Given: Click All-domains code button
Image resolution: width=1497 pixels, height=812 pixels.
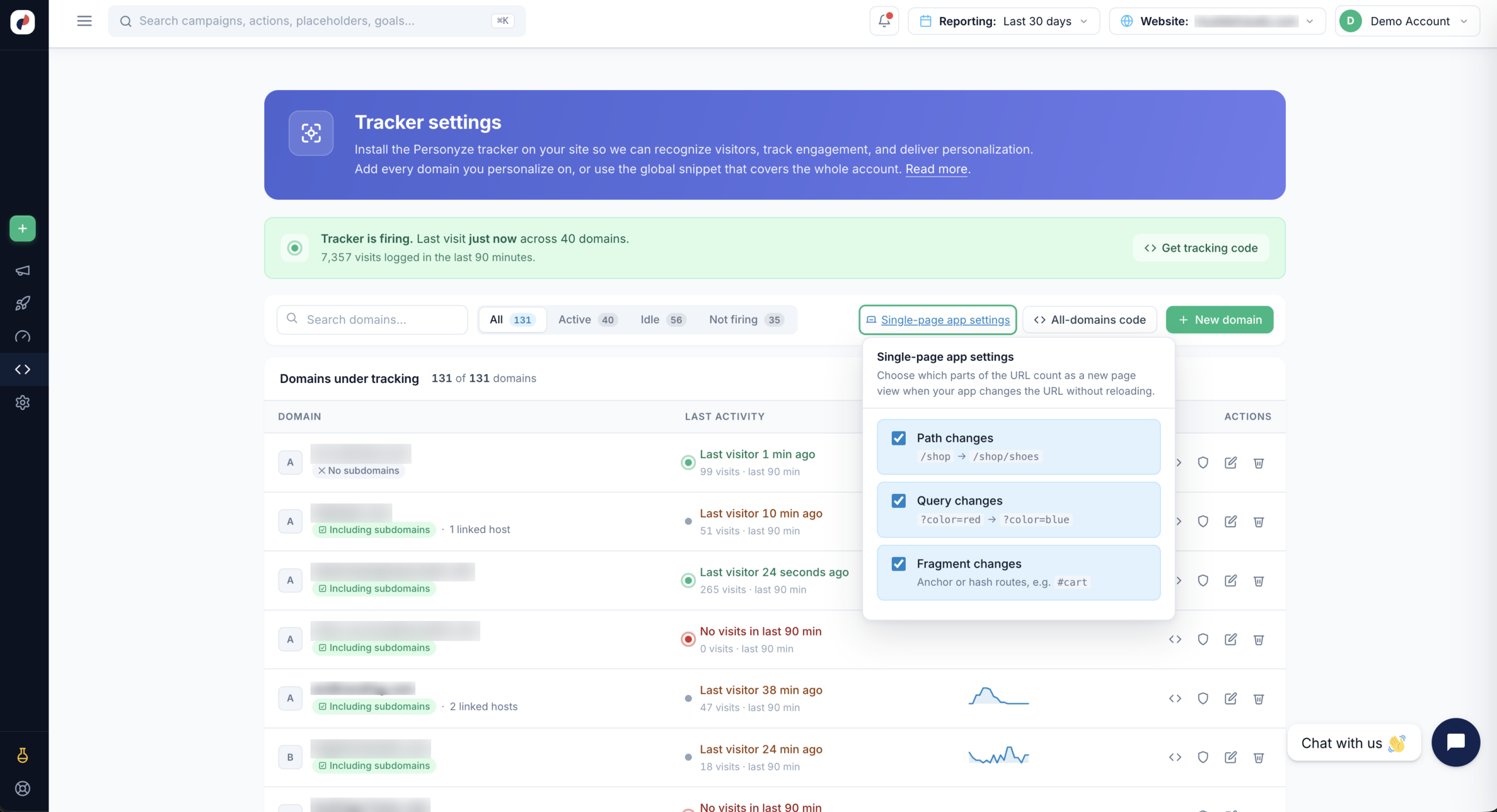Looking at the screenshot, I should click(1089, 320).
